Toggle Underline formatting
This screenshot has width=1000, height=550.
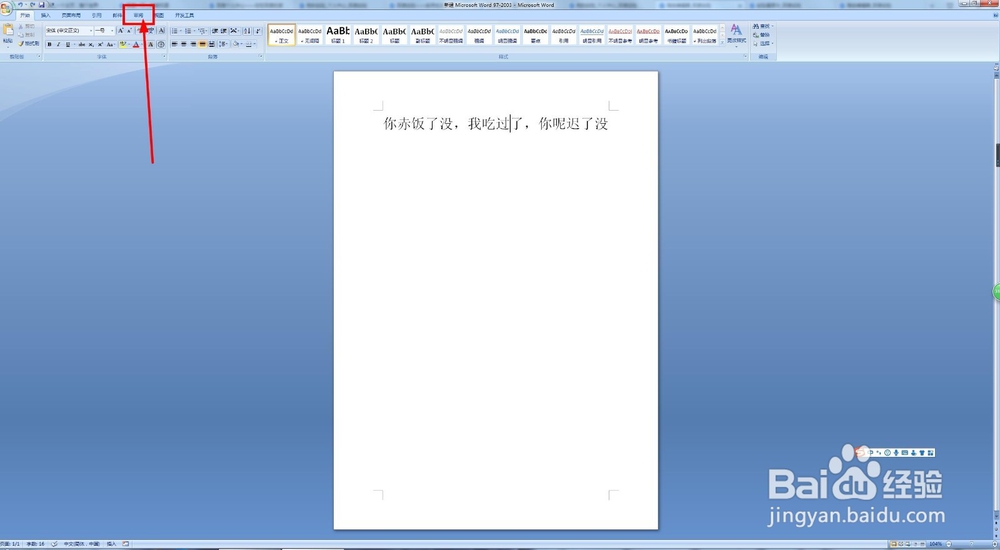point(68,45)
